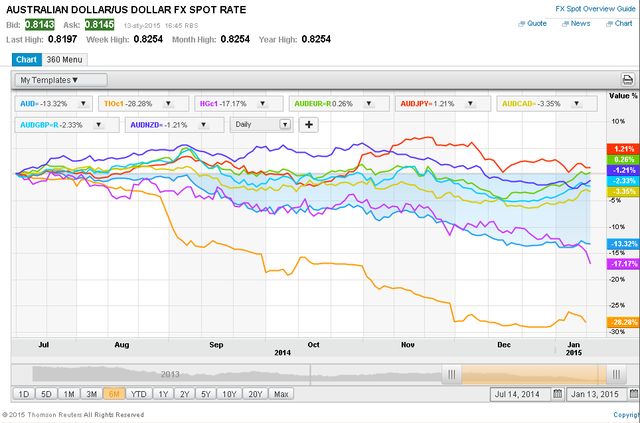Expand the HGc1 series dropdown arrow

pos(262,104)
